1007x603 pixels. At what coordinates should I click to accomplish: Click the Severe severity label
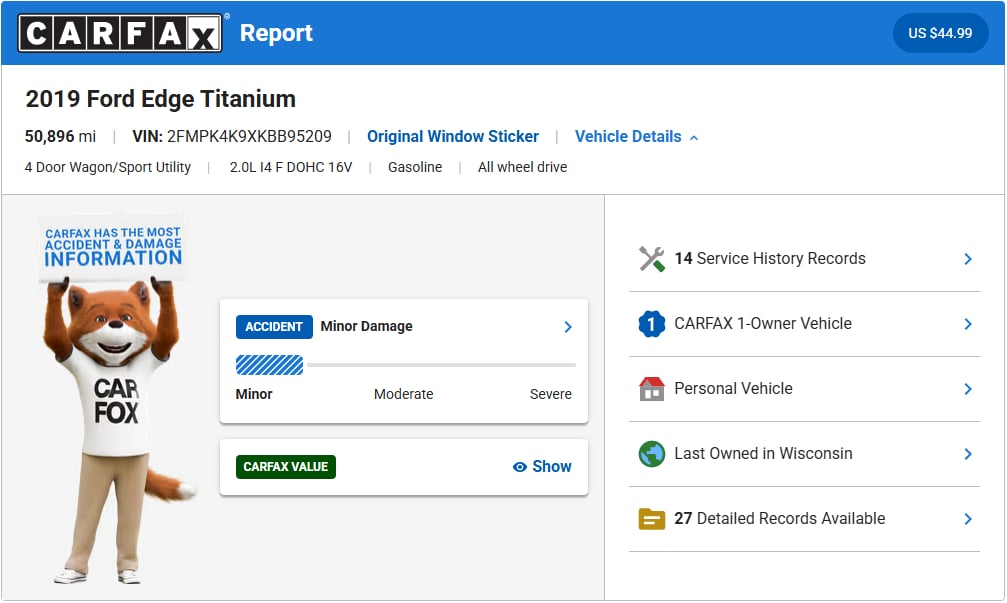click(x=550, y=394)
